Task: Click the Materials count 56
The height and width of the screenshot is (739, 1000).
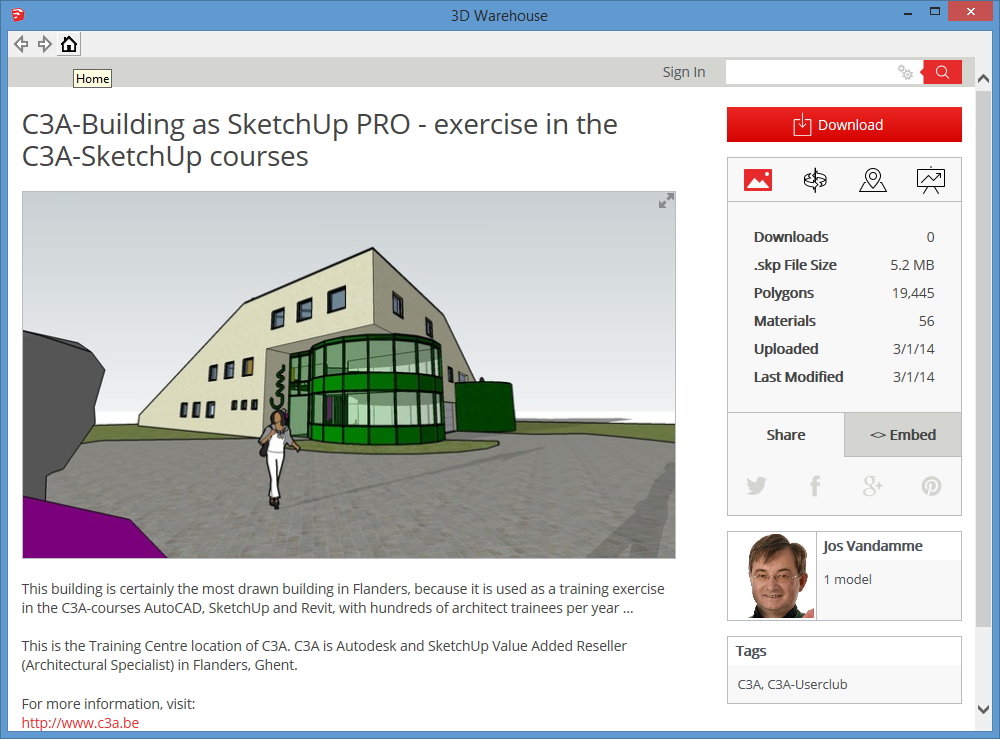Action: [926, 321]
